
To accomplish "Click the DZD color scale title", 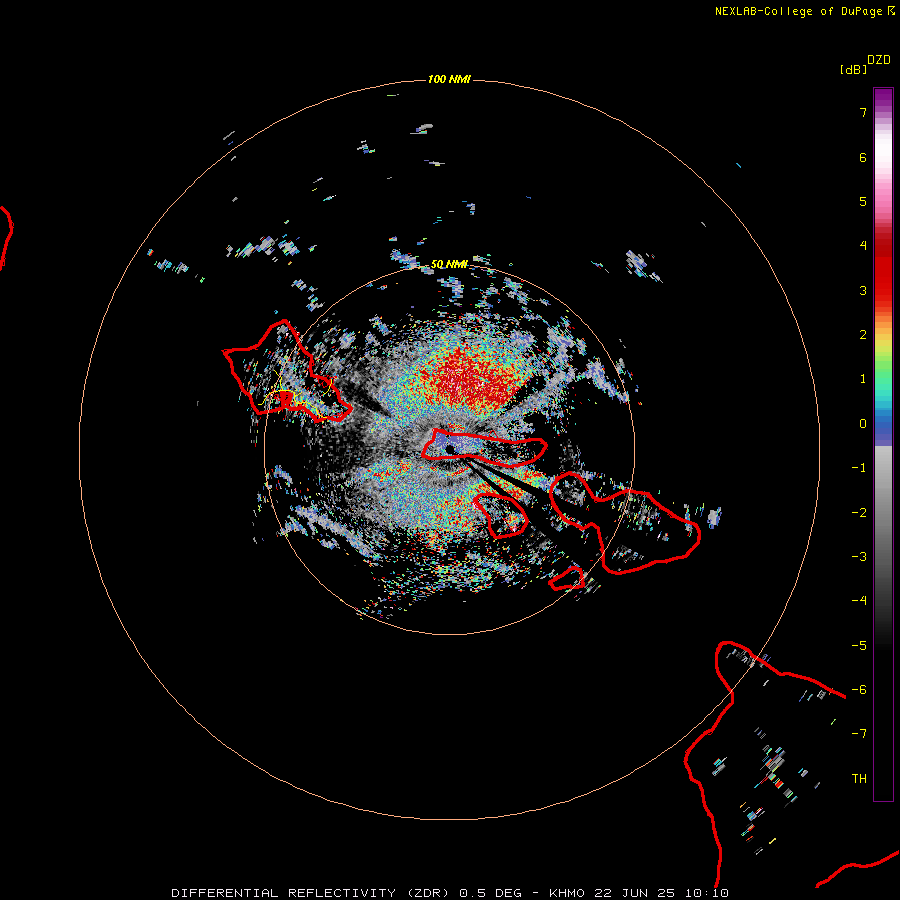I will tap(879, 60).
